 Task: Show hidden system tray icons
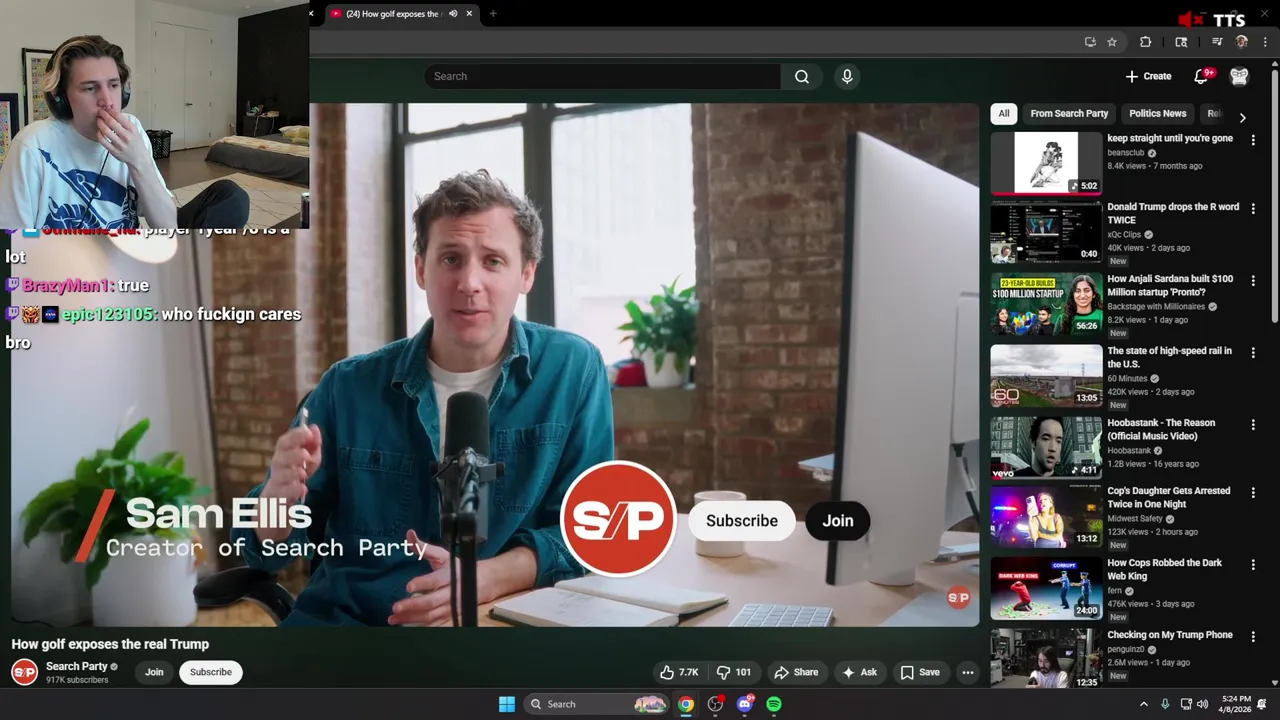coord(1144,704)
